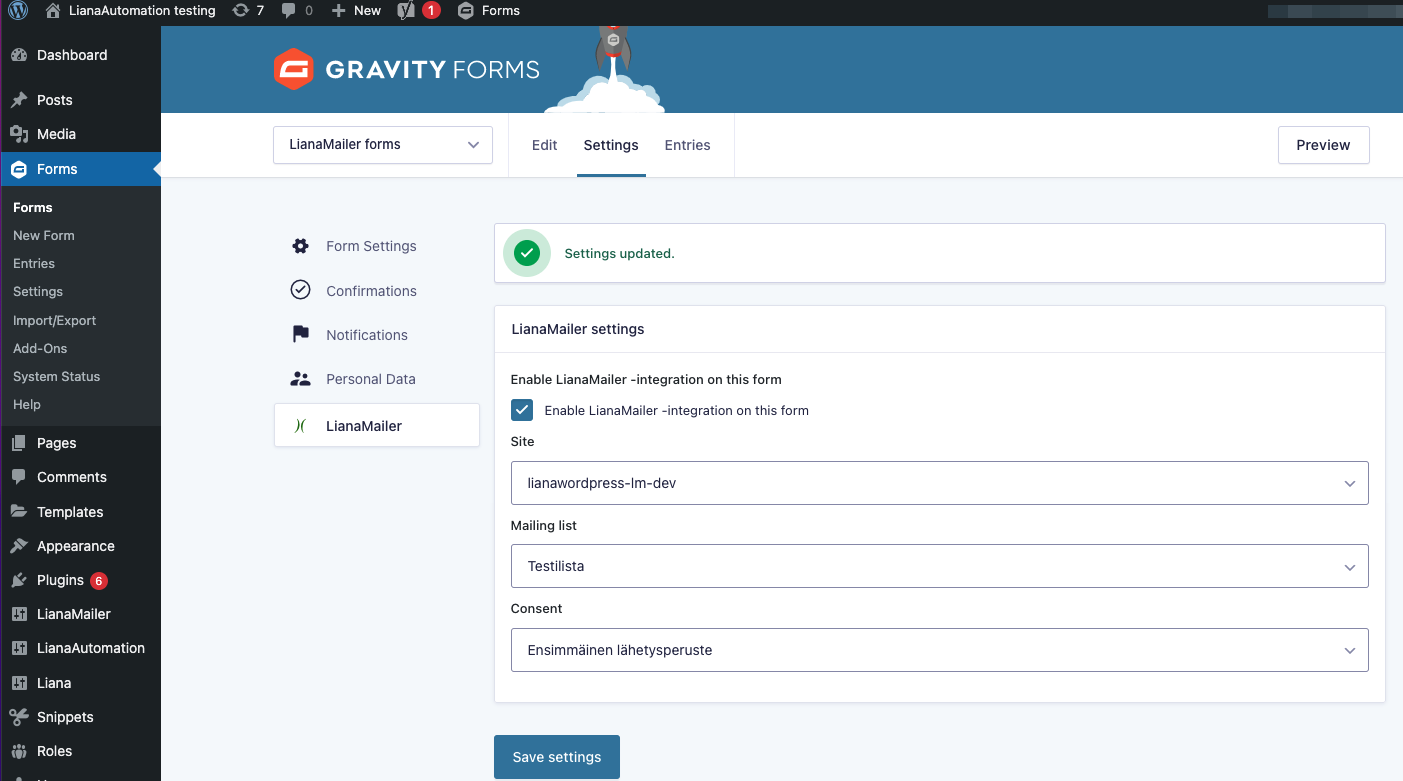Click the Dashboard gauge icon
The height and width of the screenshot is (781, 1403).
(x=19, y=55)
